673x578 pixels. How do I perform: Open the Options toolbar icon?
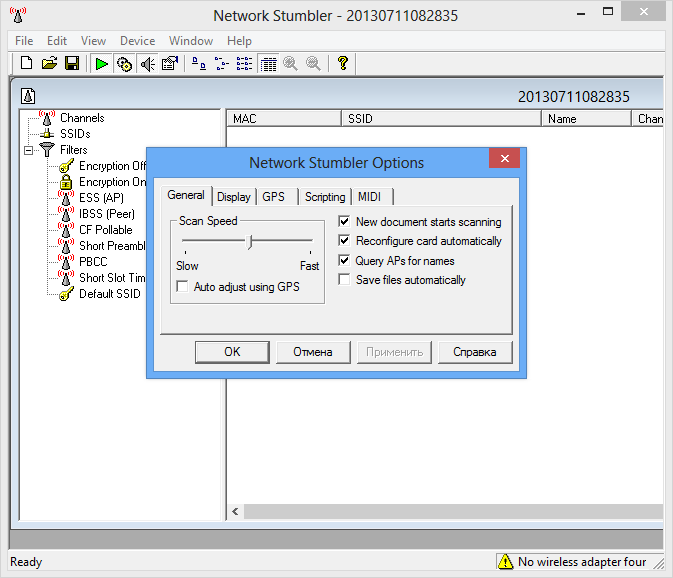(170, 64)
